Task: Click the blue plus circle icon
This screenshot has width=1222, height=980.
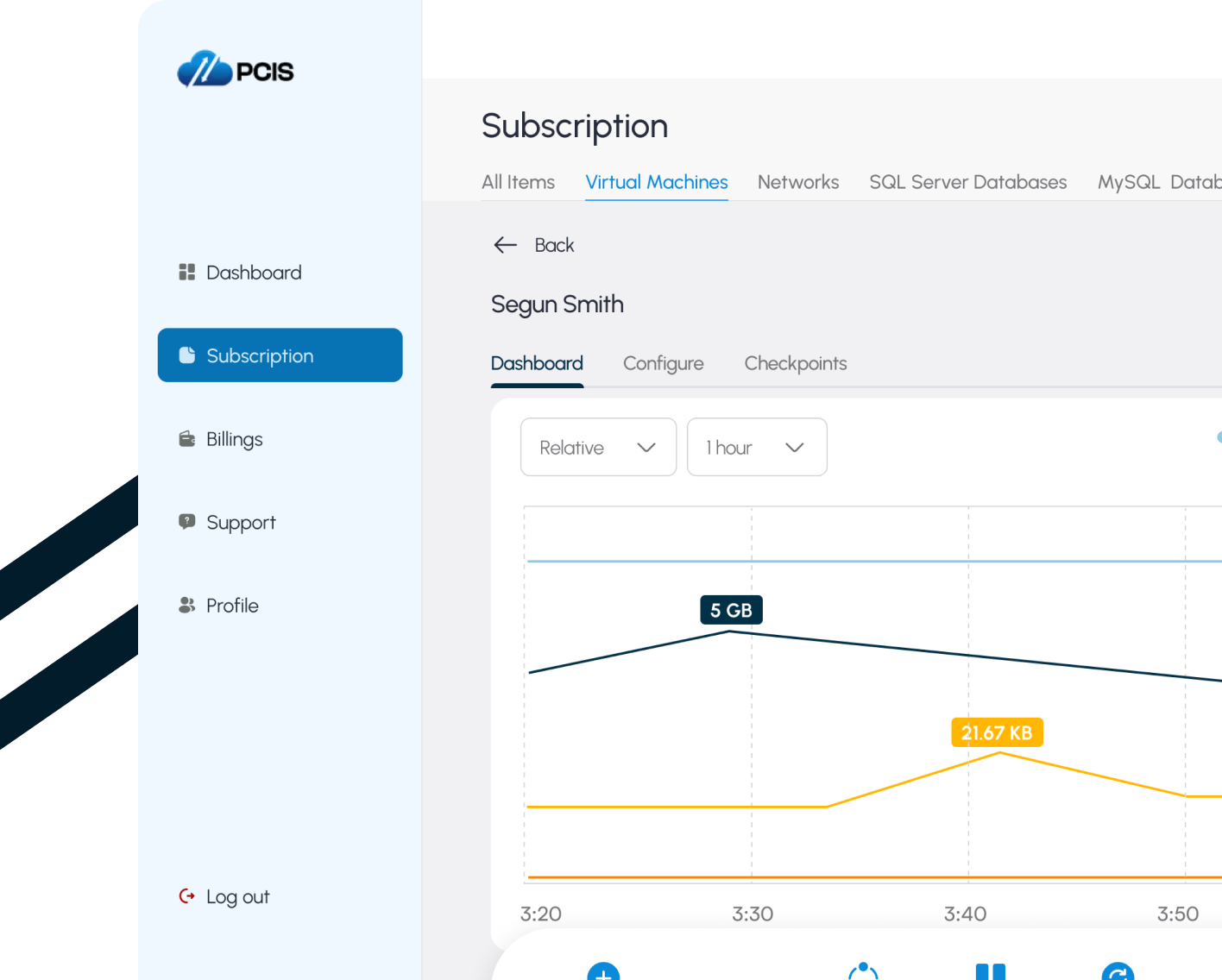Action: coord(603,971)
